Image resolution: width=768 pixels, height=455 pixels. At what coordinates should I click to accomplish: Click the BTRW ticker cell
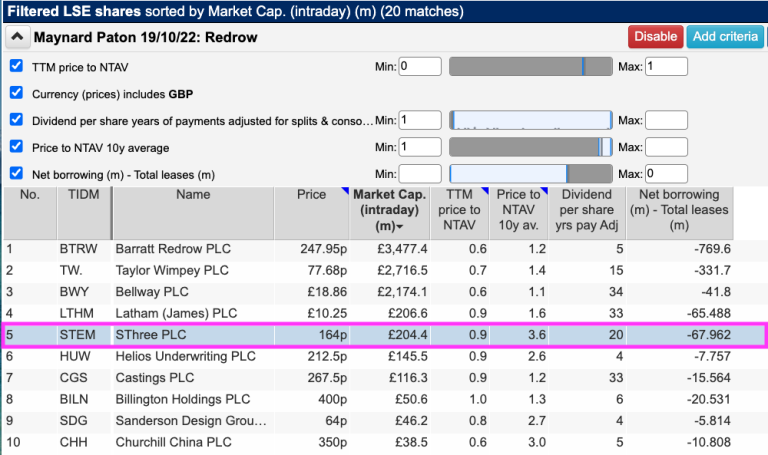(x=78, y=249)
